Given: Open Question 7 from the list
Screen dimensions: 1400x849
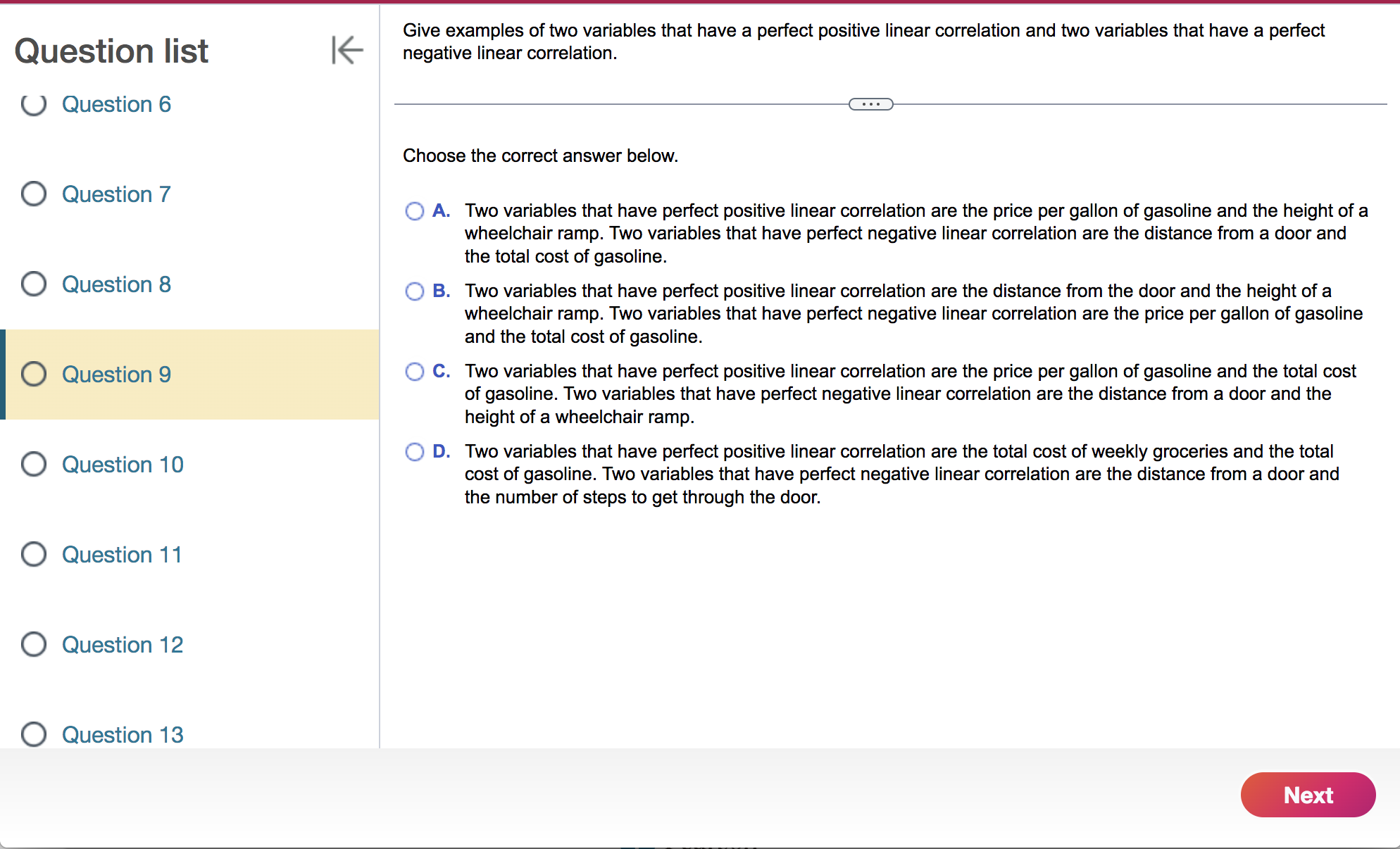Looking at the screenshot, I should point(115,194).
